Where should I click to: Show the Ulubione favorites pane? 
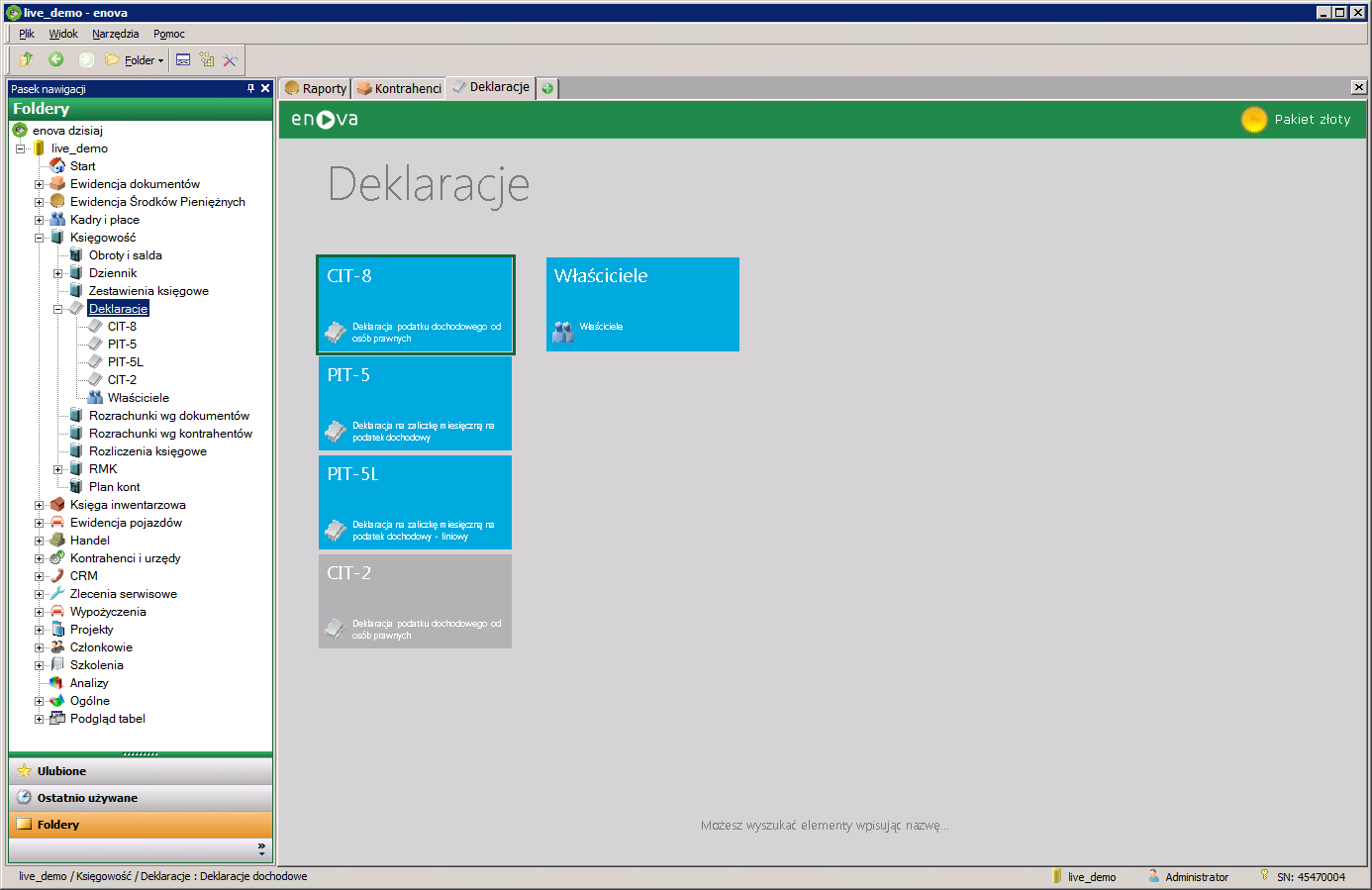tap(141, 771)
